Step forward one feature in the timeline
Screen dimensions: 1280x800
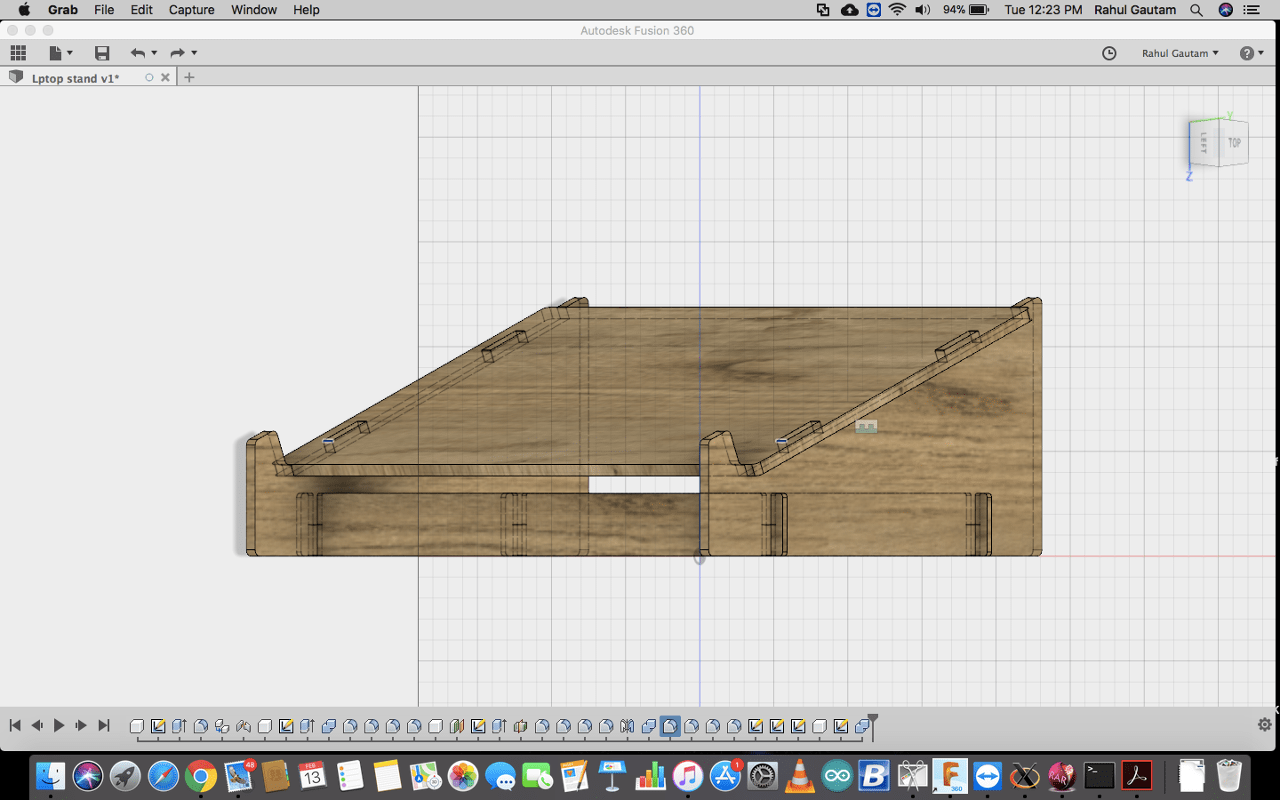coord(81,725)
